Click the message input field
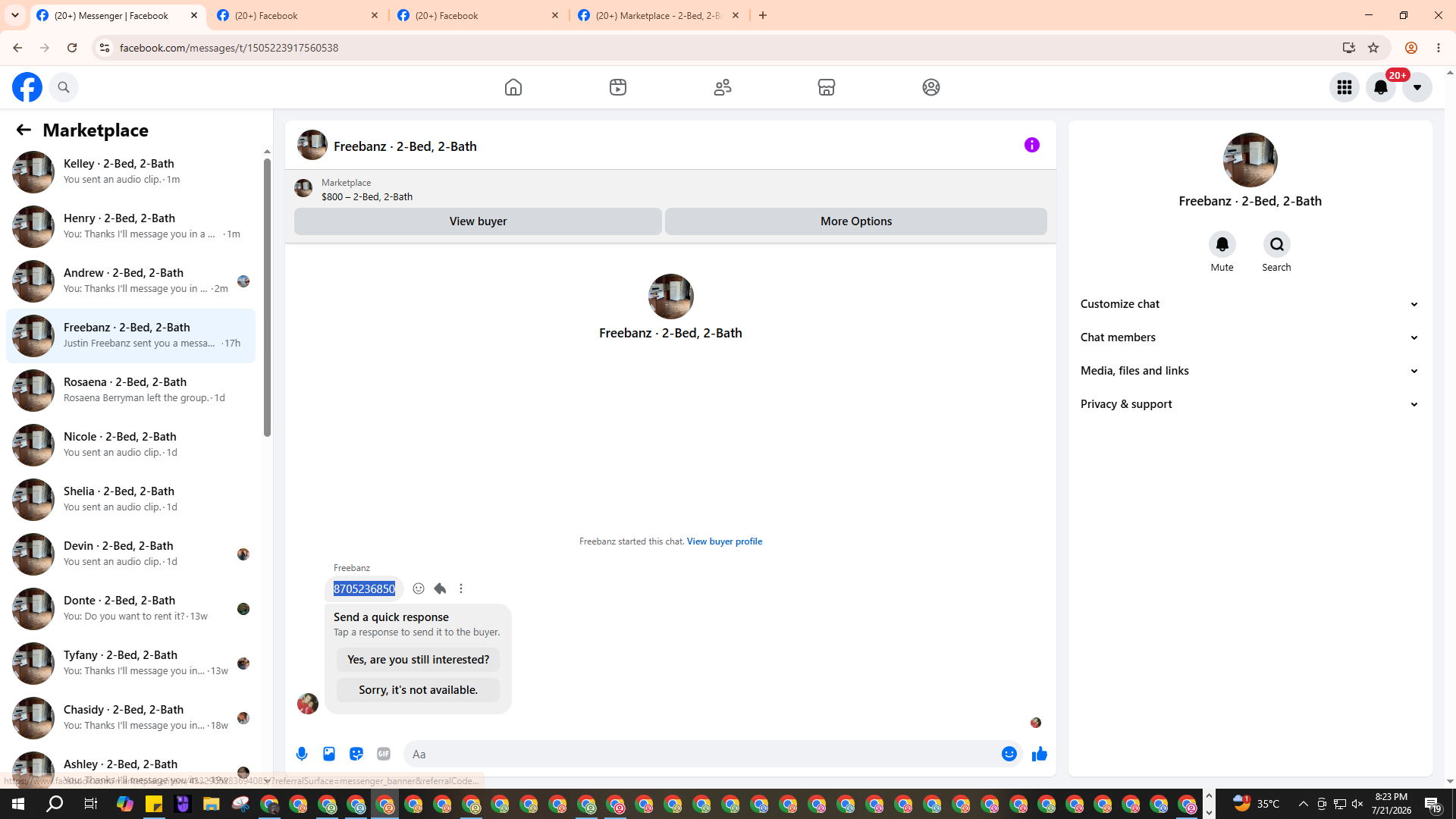The image size is (1456, 819). click(x=701, y=754)
